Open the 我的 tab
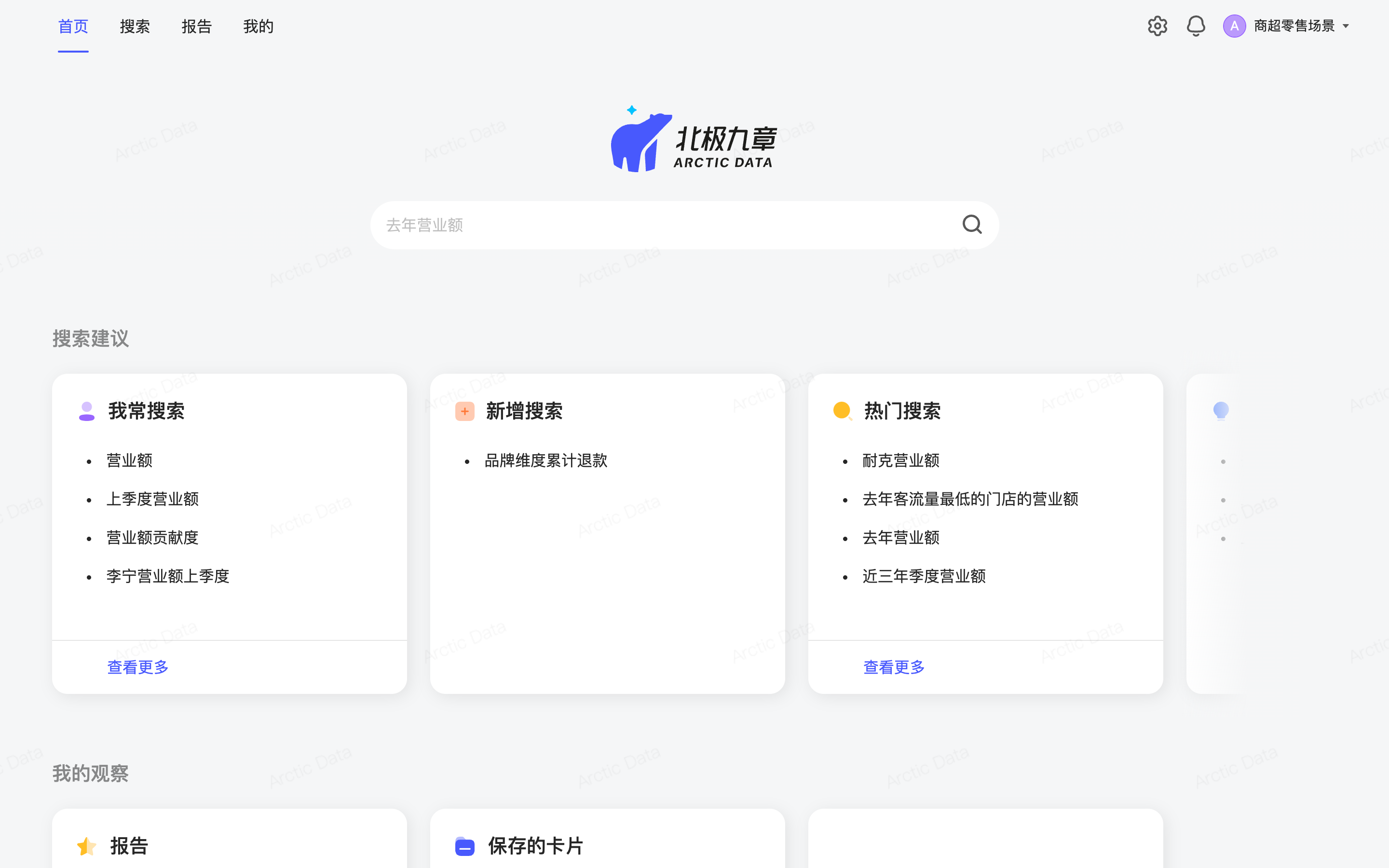 pos(259,27)
